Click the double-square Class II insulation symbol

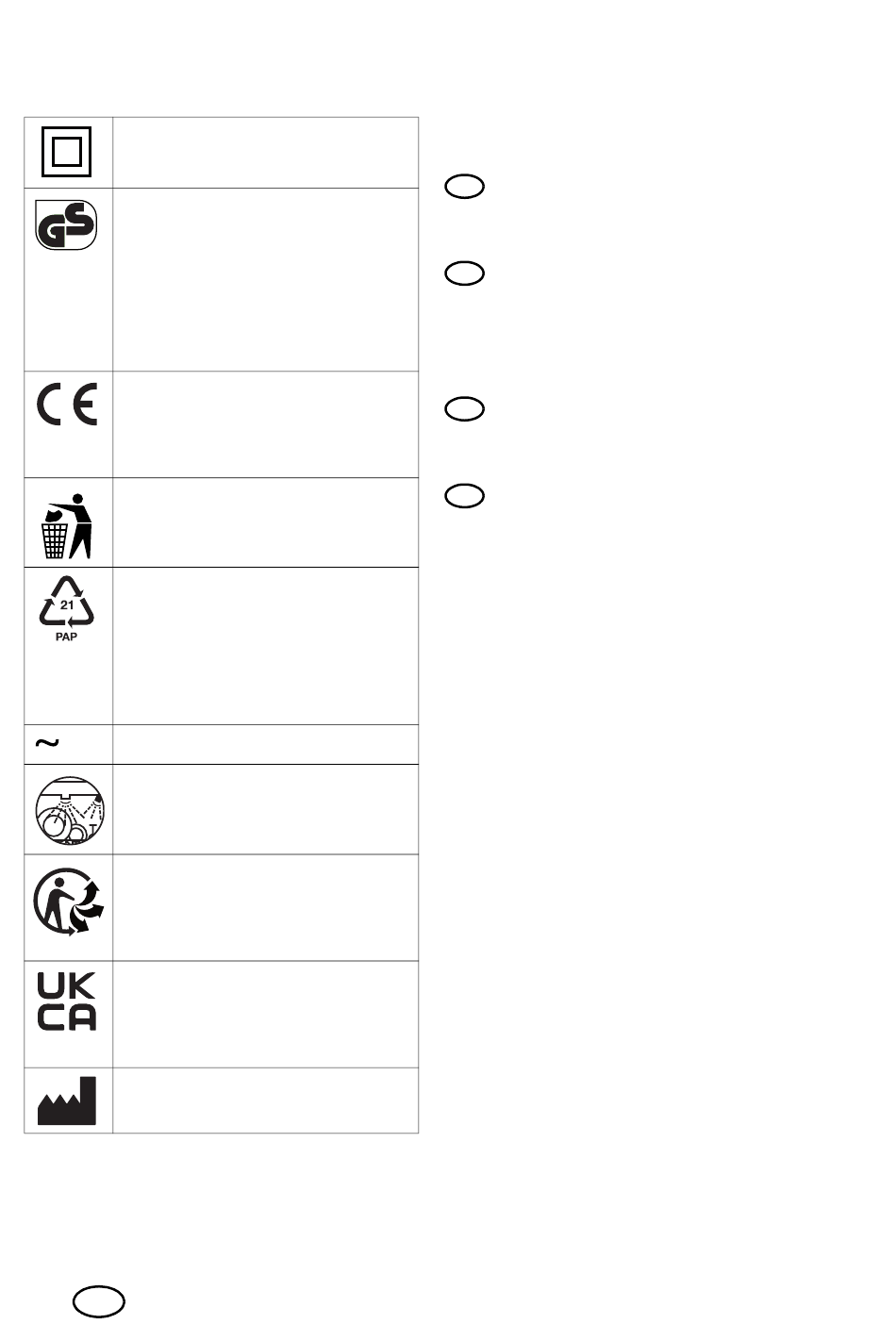[x=67, y=152]
